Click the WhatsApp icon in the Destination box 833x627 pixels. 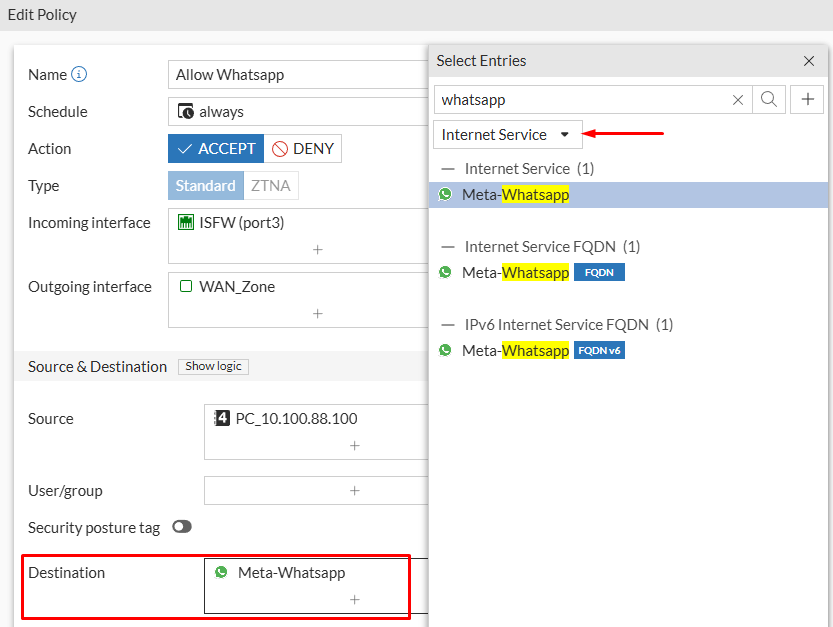tap(221, 572)
